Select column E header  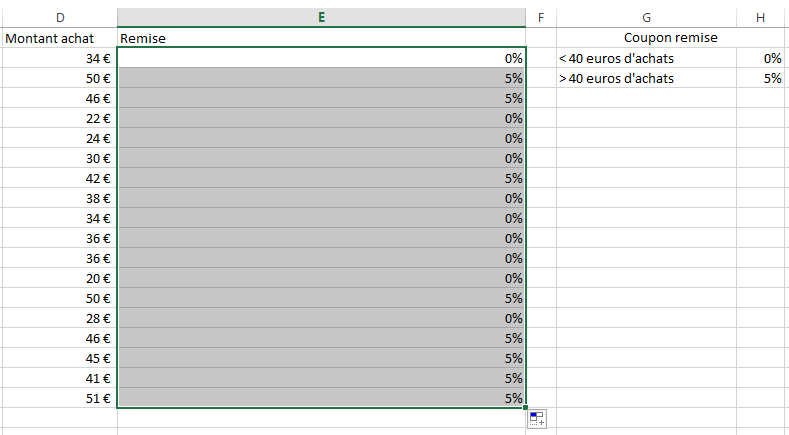pyautogui.click(x=322, y=18)
